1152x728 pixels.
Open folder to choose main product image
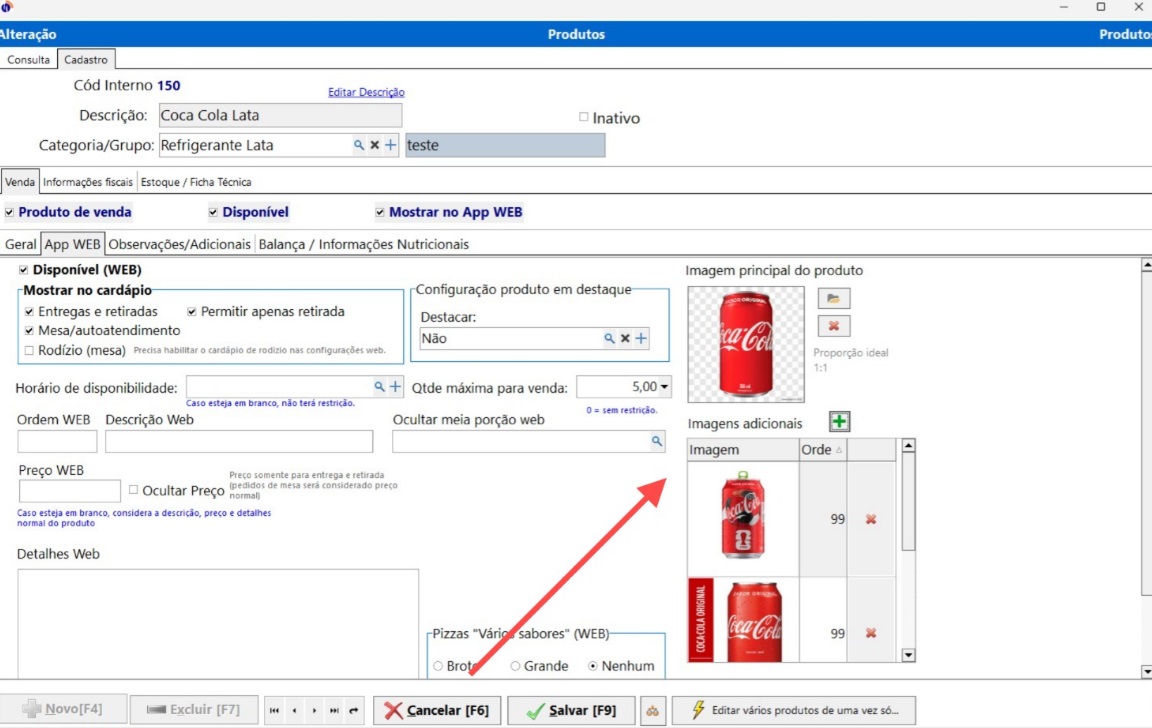coord(833,298)
